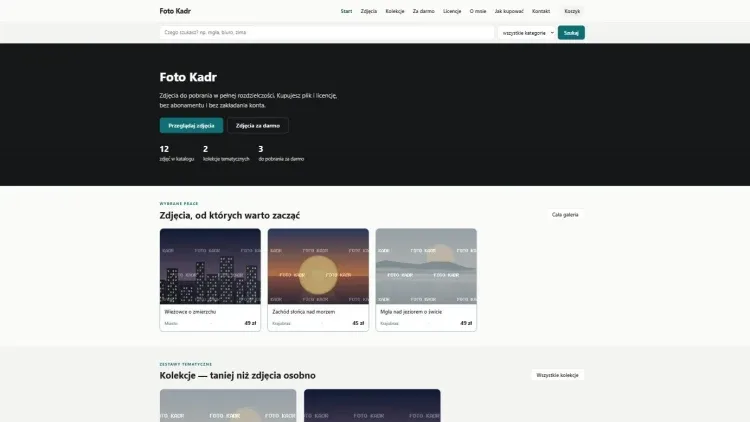Expand the wszystkie kategorie dropdown
This screenshot has height=422, width=750.
(527, 33)
